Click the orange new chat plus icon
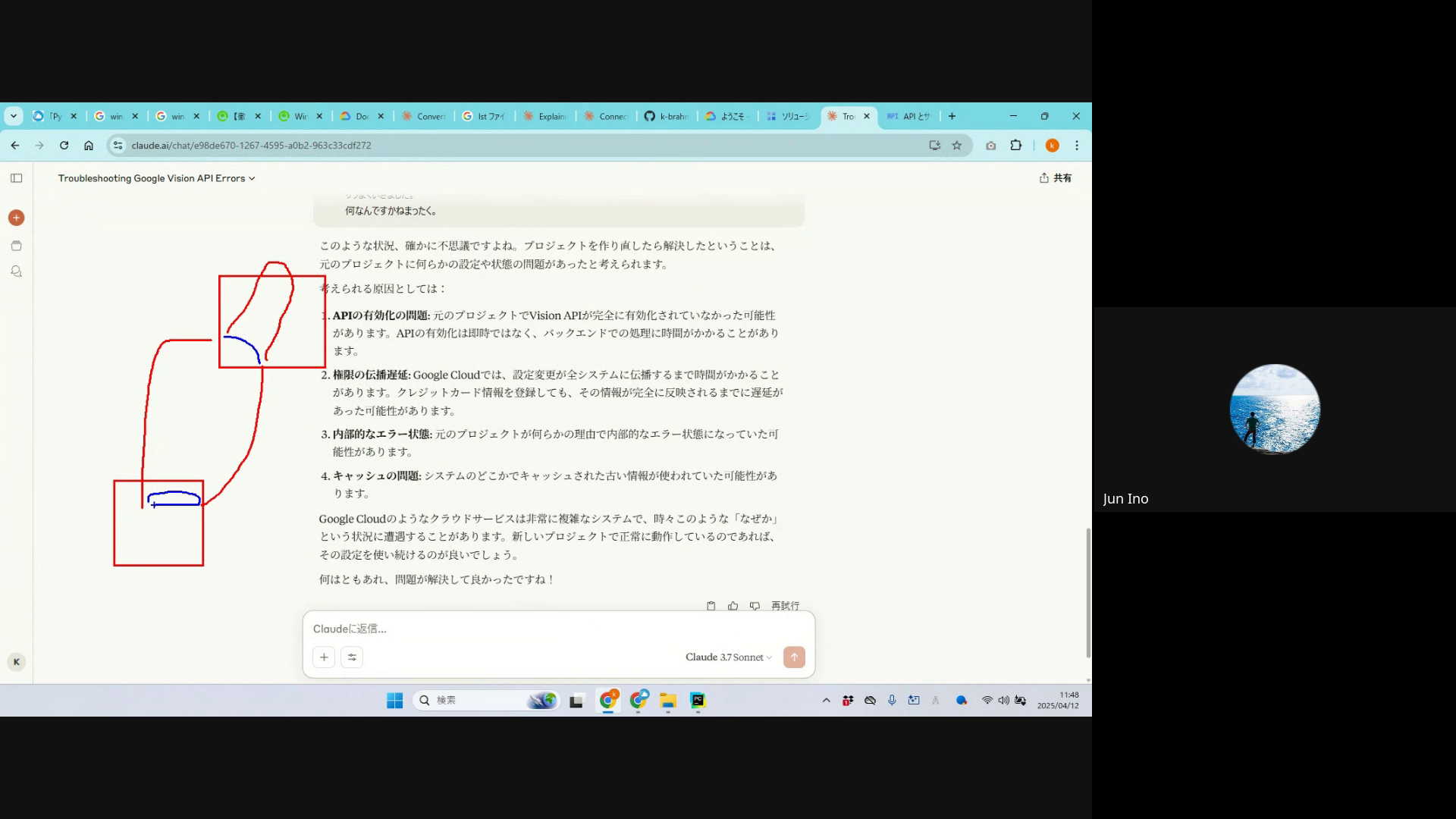The image size is (1456, 819). pyautogui.click(x=16, y=218)
